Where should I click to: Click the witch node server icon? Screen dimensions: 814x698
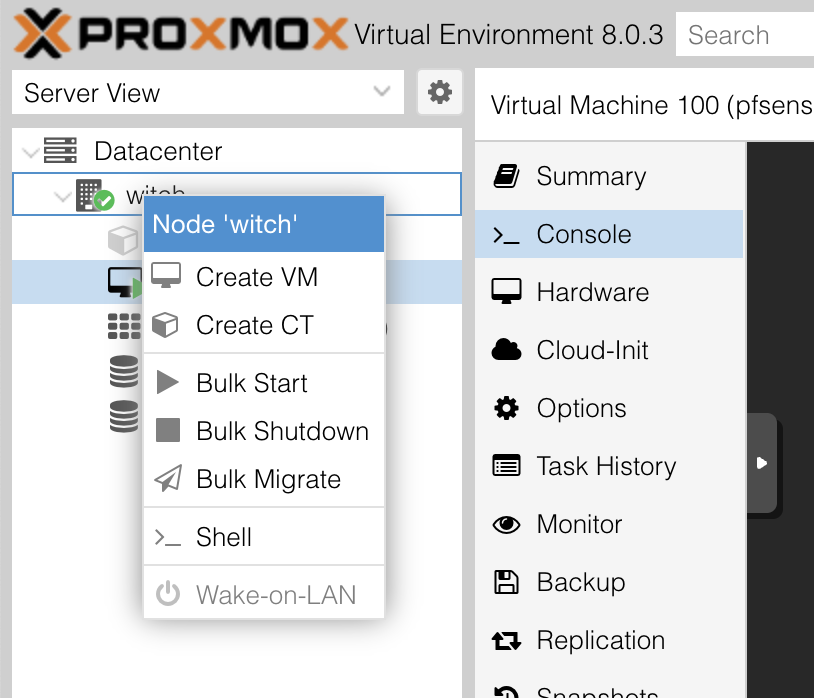click(x=87, y=194)
